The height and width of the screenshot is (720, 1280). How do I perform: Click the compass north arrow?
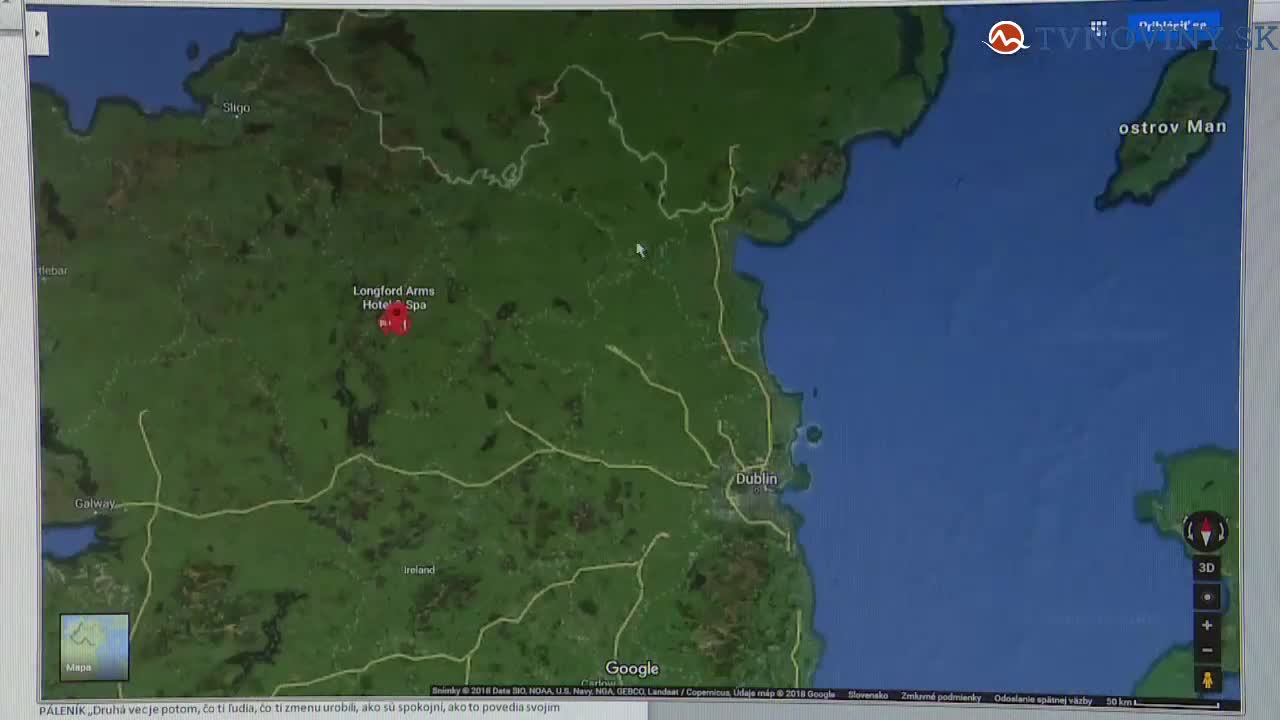(x=1206, y=530)
